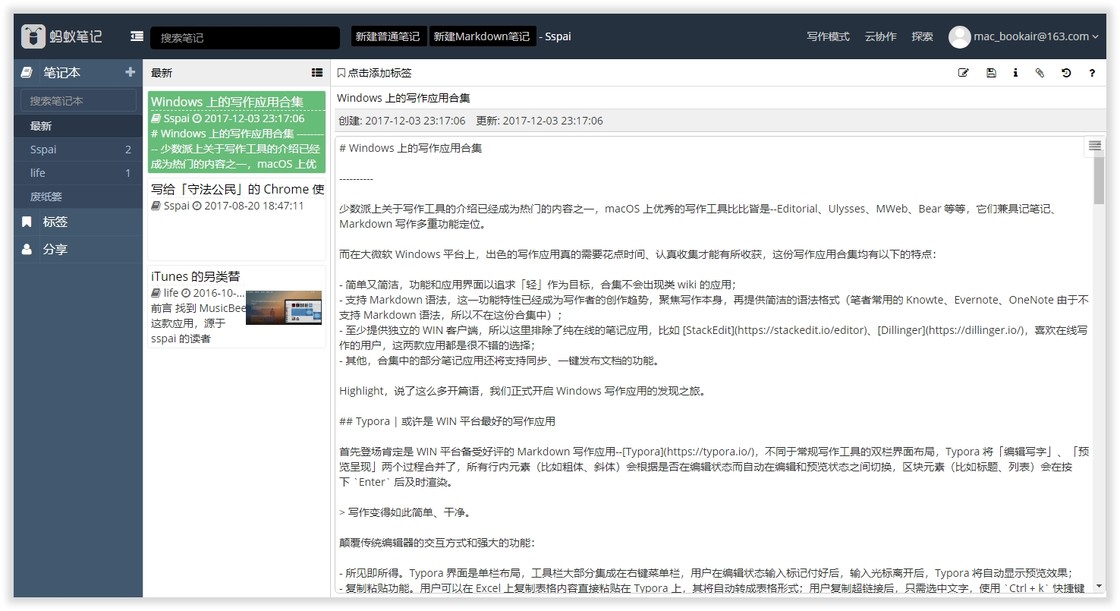Switch note list view with grid icon
Viewport: 1120px width, 611px height.
click(317, 73)
